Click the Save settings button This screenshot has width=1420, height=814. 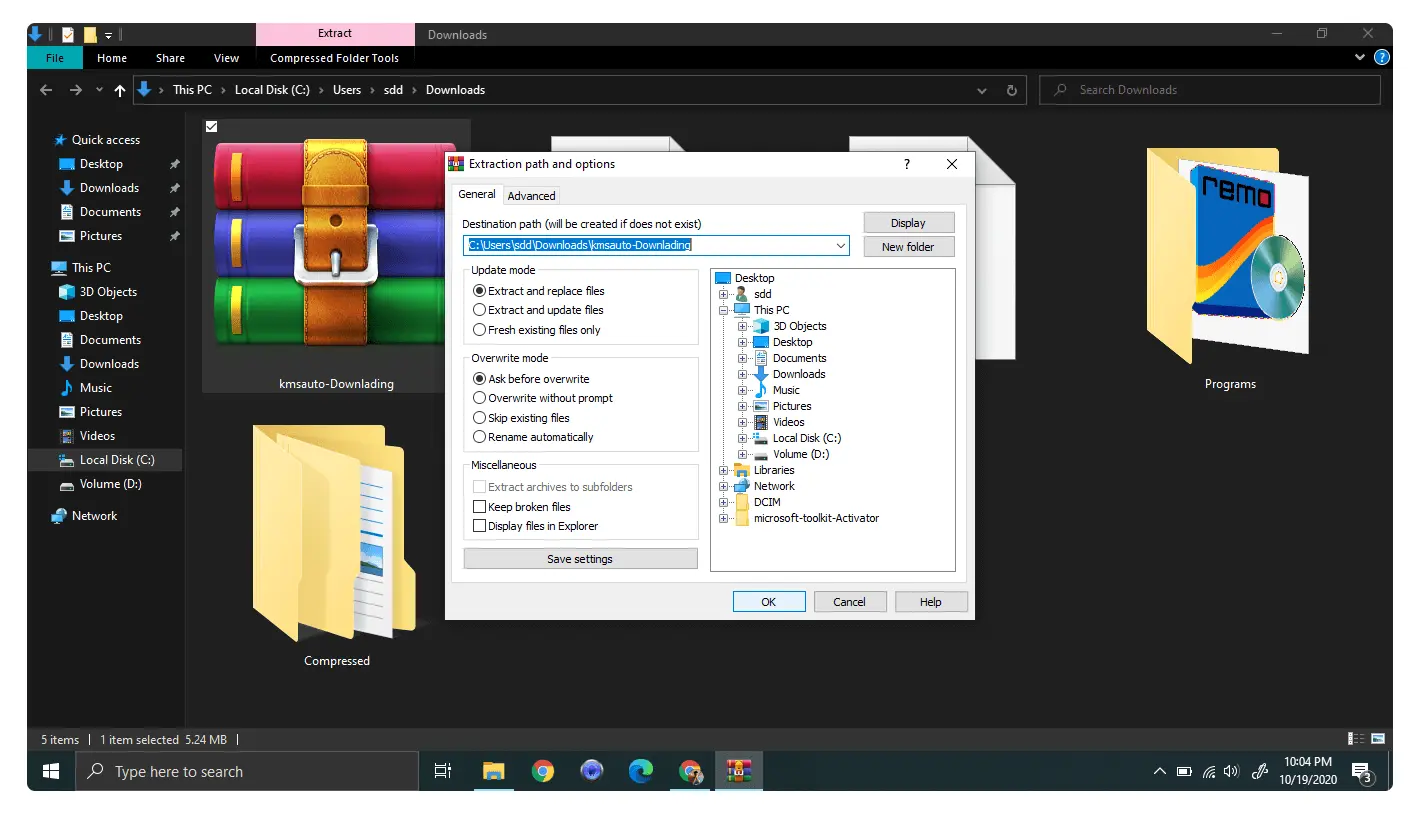580,559
